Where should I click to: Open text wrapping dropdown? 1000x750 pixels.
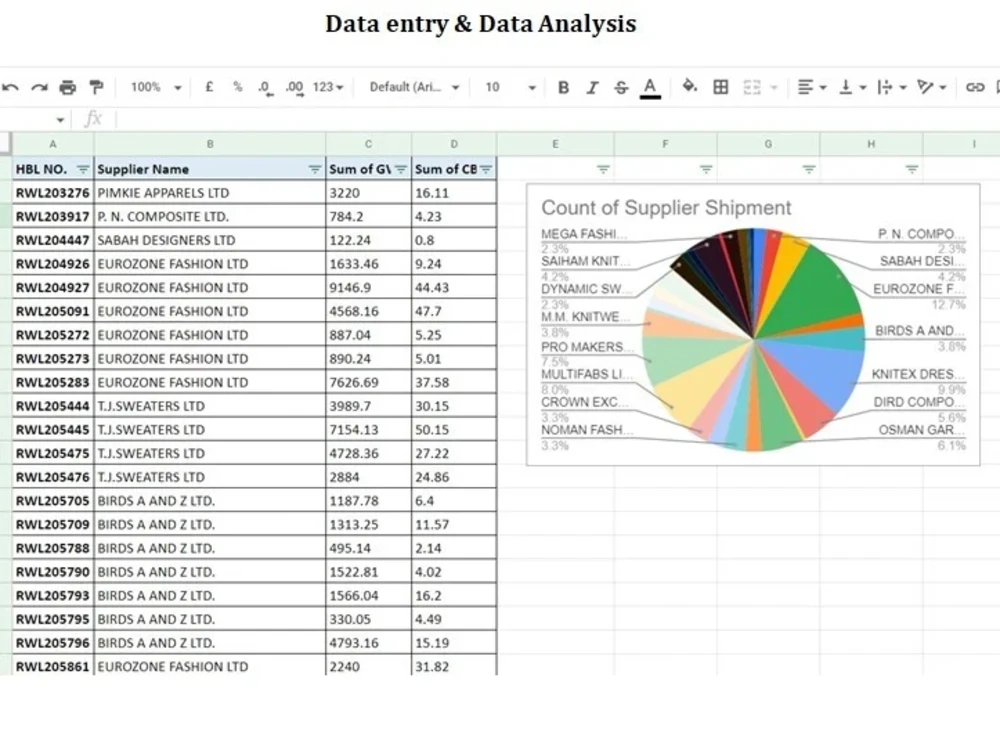click(x=892, y=87)
